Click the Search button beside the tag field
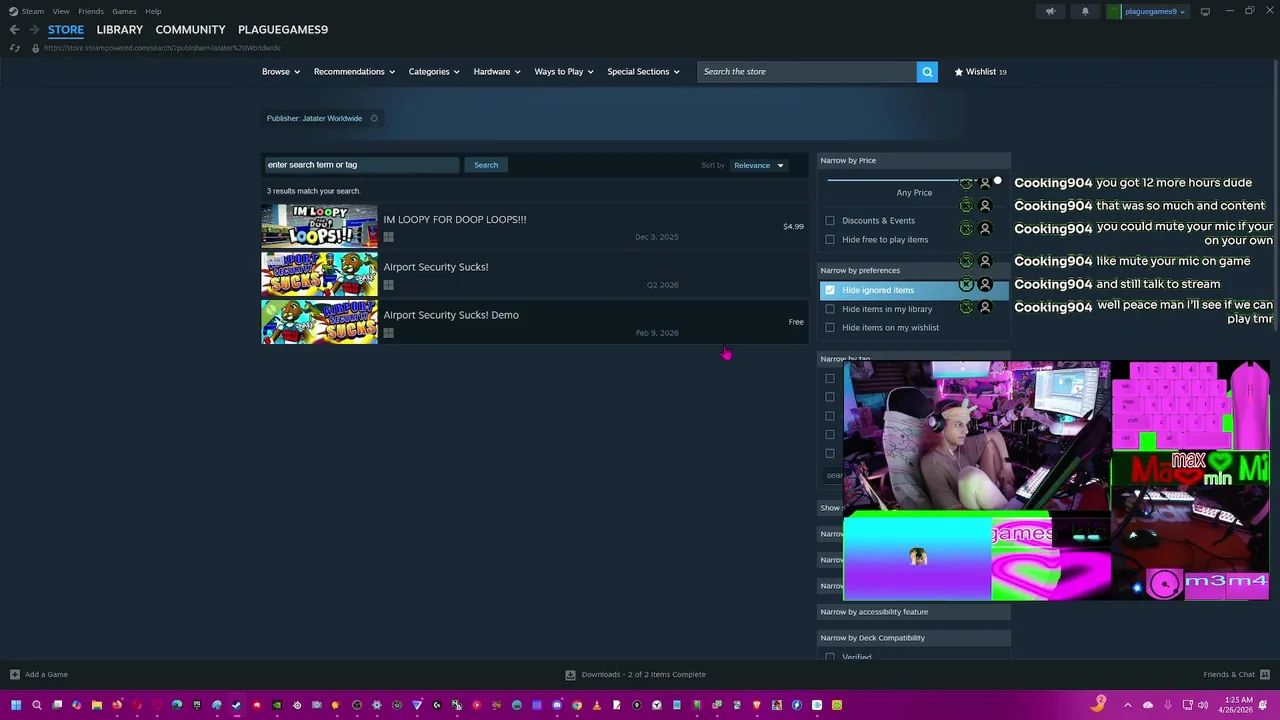The width and height of the screenshot is (1280, 720). [486, 165]
